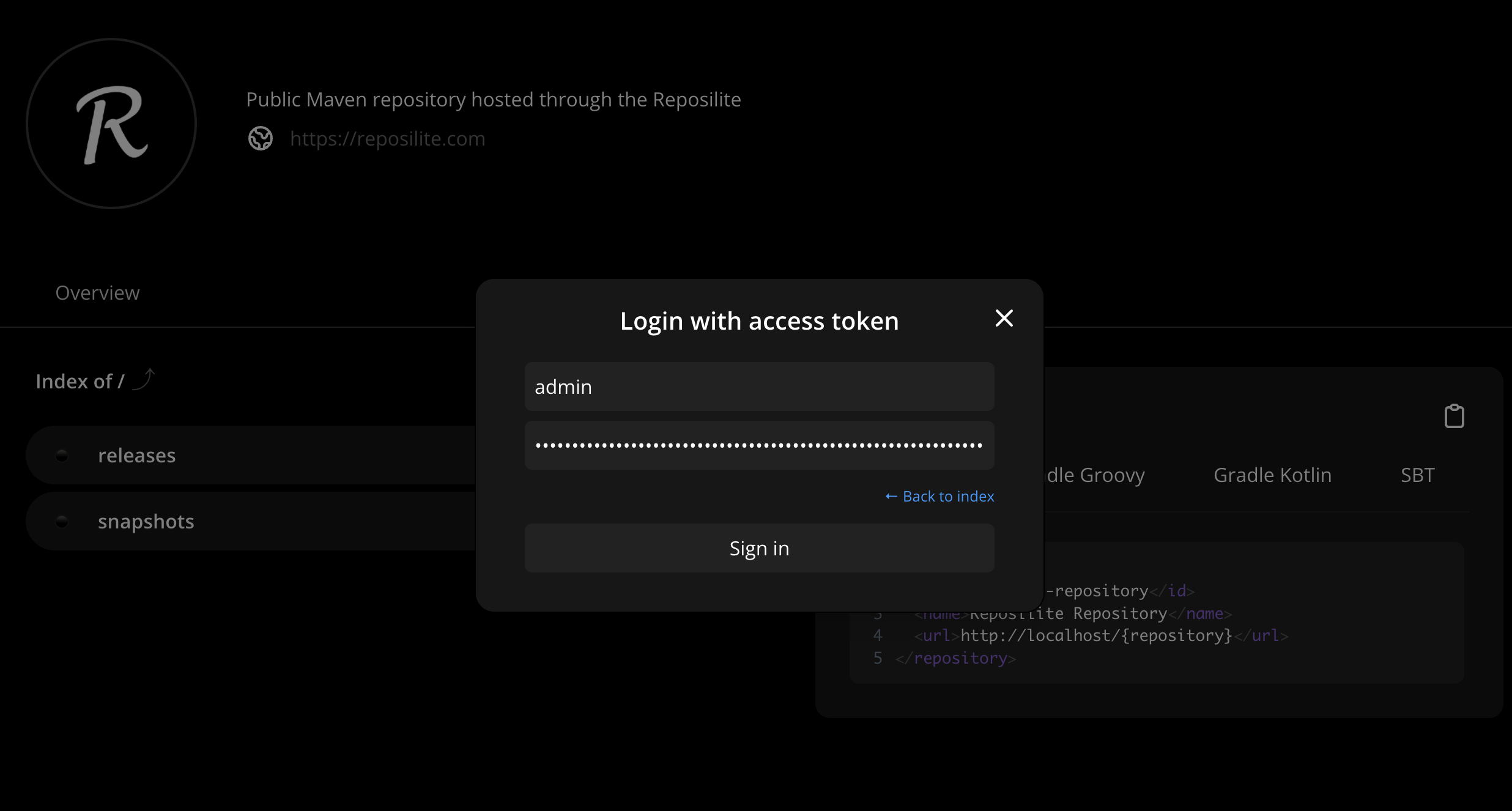Click the masked access token field
This screenshot has height=811, width=1512.
point(758,445)
